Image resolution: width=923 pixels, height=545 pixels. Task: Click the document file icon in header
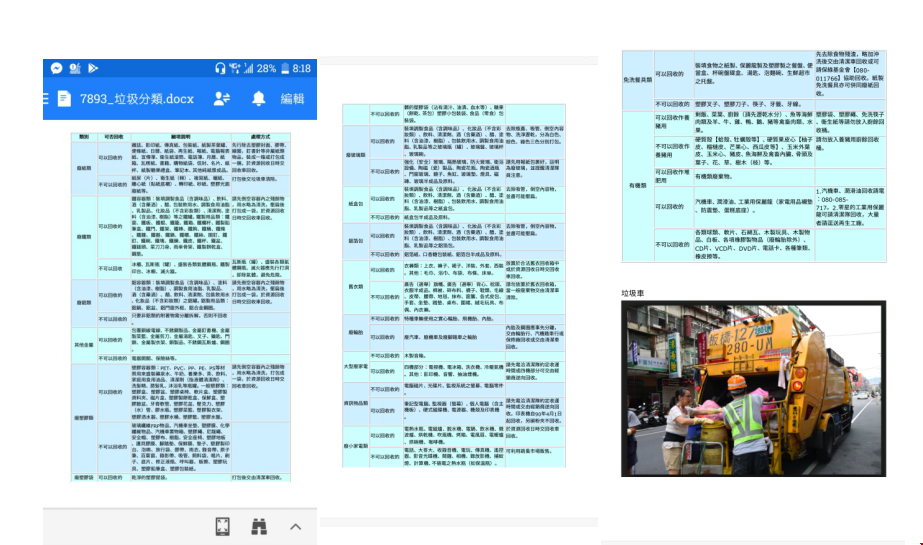pos(65,99)
